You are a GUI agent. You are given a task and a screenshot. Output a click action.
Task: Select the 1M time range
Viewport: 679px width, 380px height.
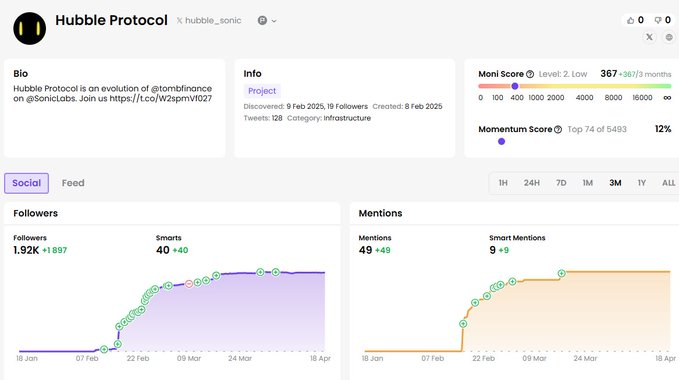pyautogui.click(x=587, y=183)
